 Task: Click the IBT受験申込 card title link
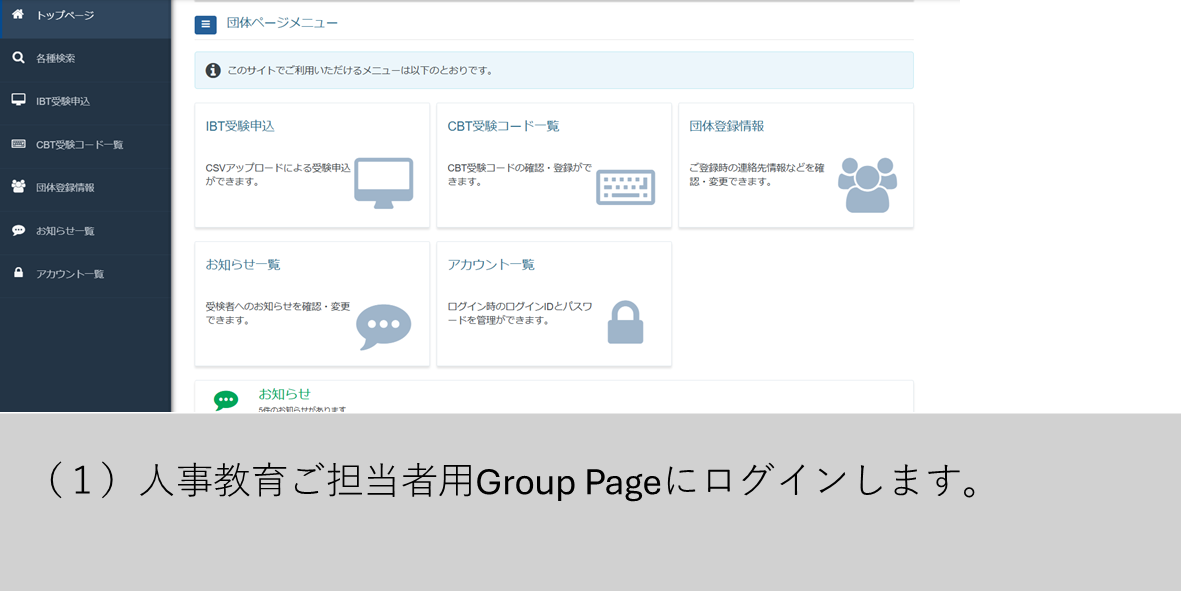(240, 126)
